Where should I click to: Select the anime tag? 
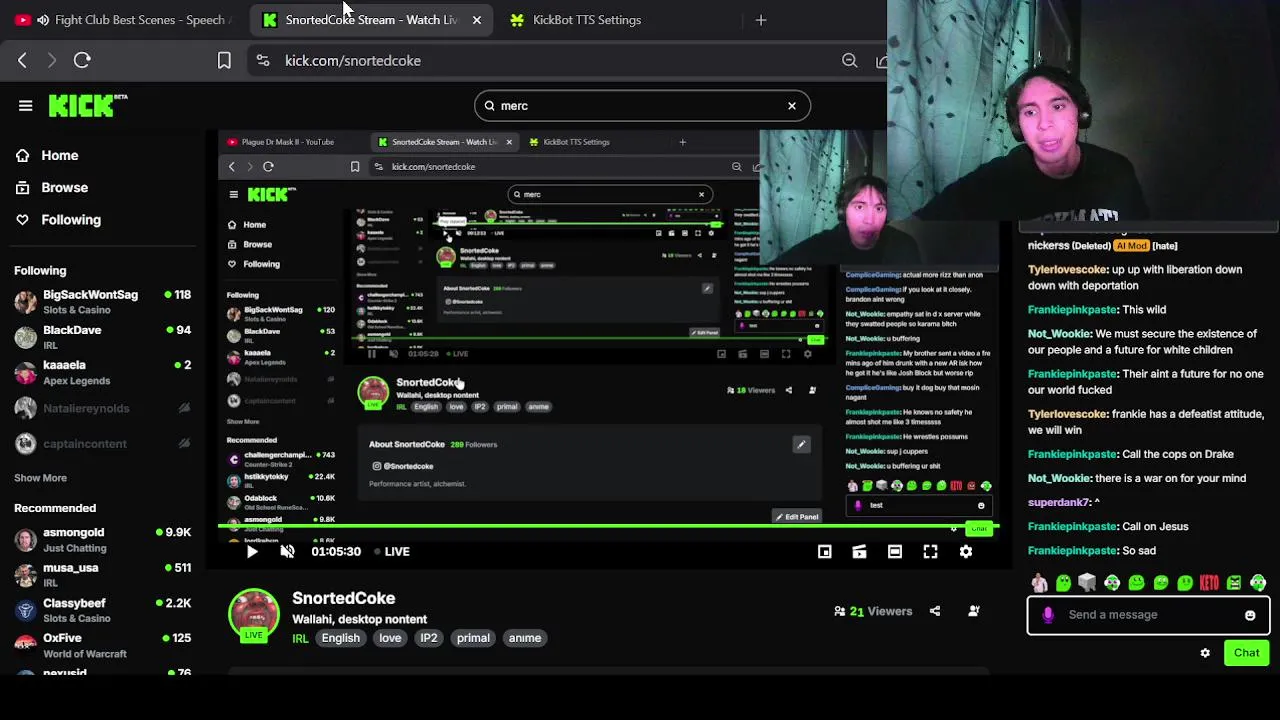(x=525, y=638)
